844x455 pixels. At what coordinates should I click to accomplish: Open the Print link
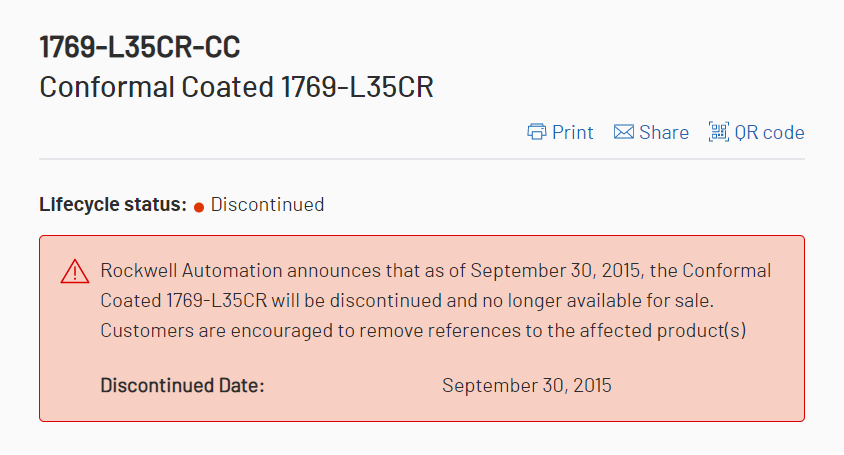[x=573, y=132]
